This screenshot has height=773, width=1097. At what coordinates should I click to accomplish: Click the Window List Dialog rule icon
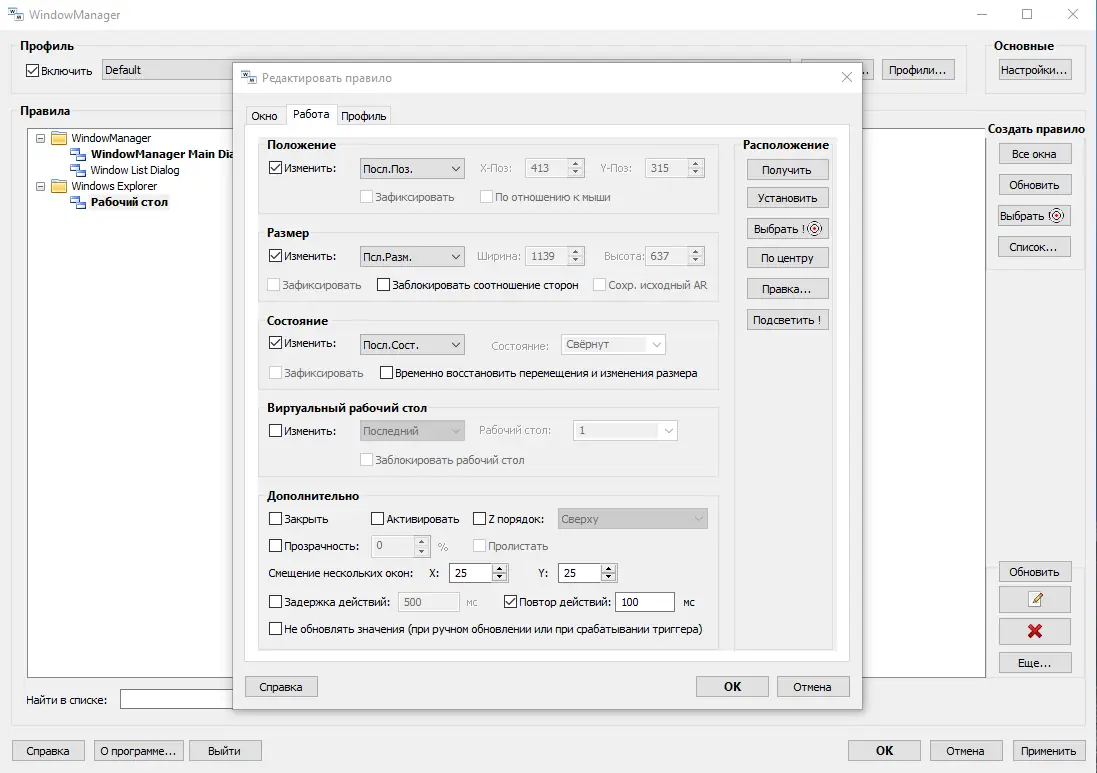[x=78, y=170]
